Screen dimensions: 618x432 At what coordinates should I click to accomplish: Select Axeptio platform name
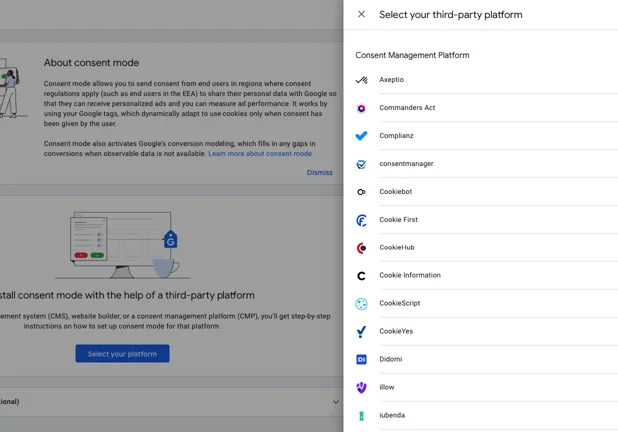tap(391, 80)
